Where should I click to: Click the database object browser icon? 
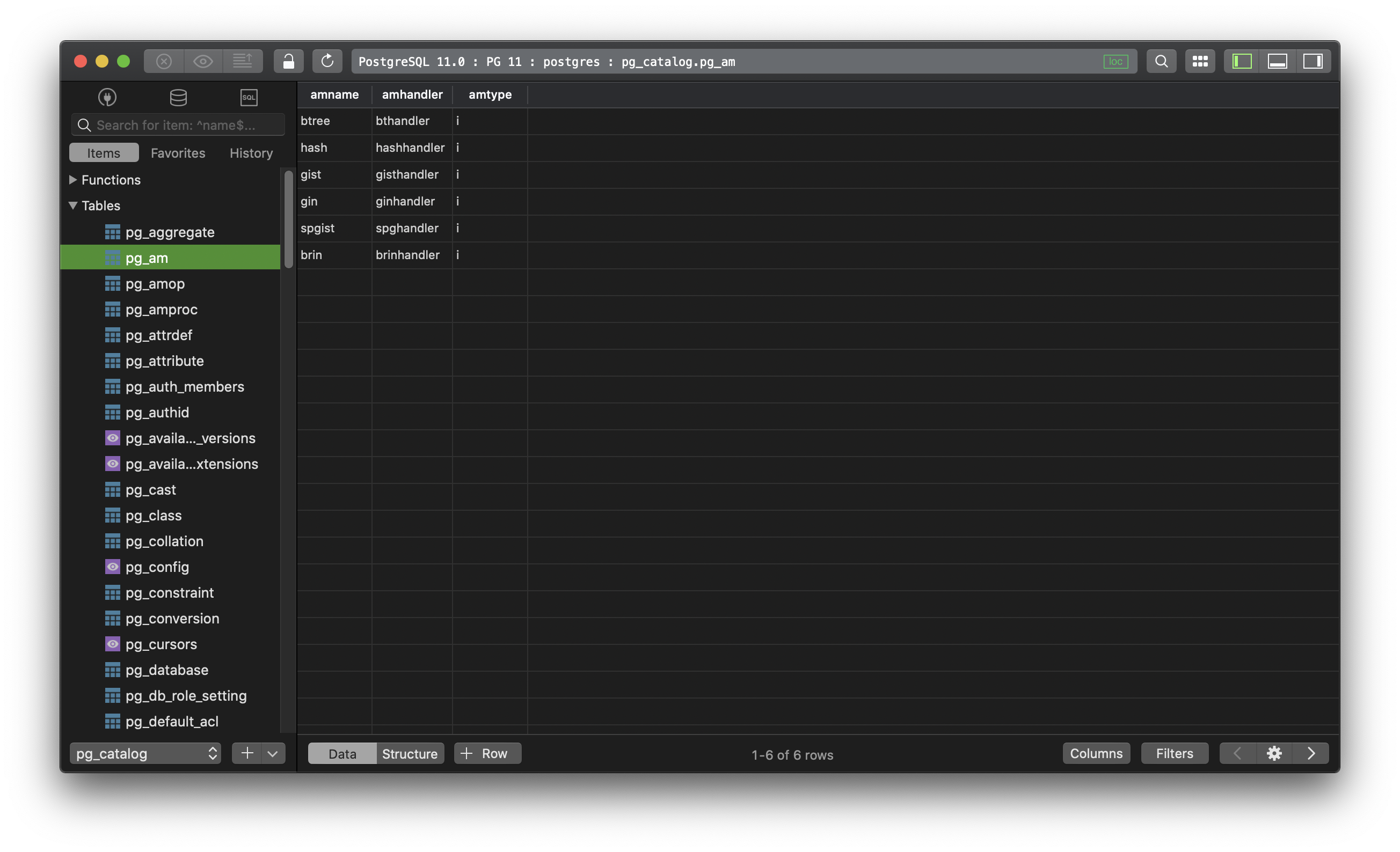[177, 96]
